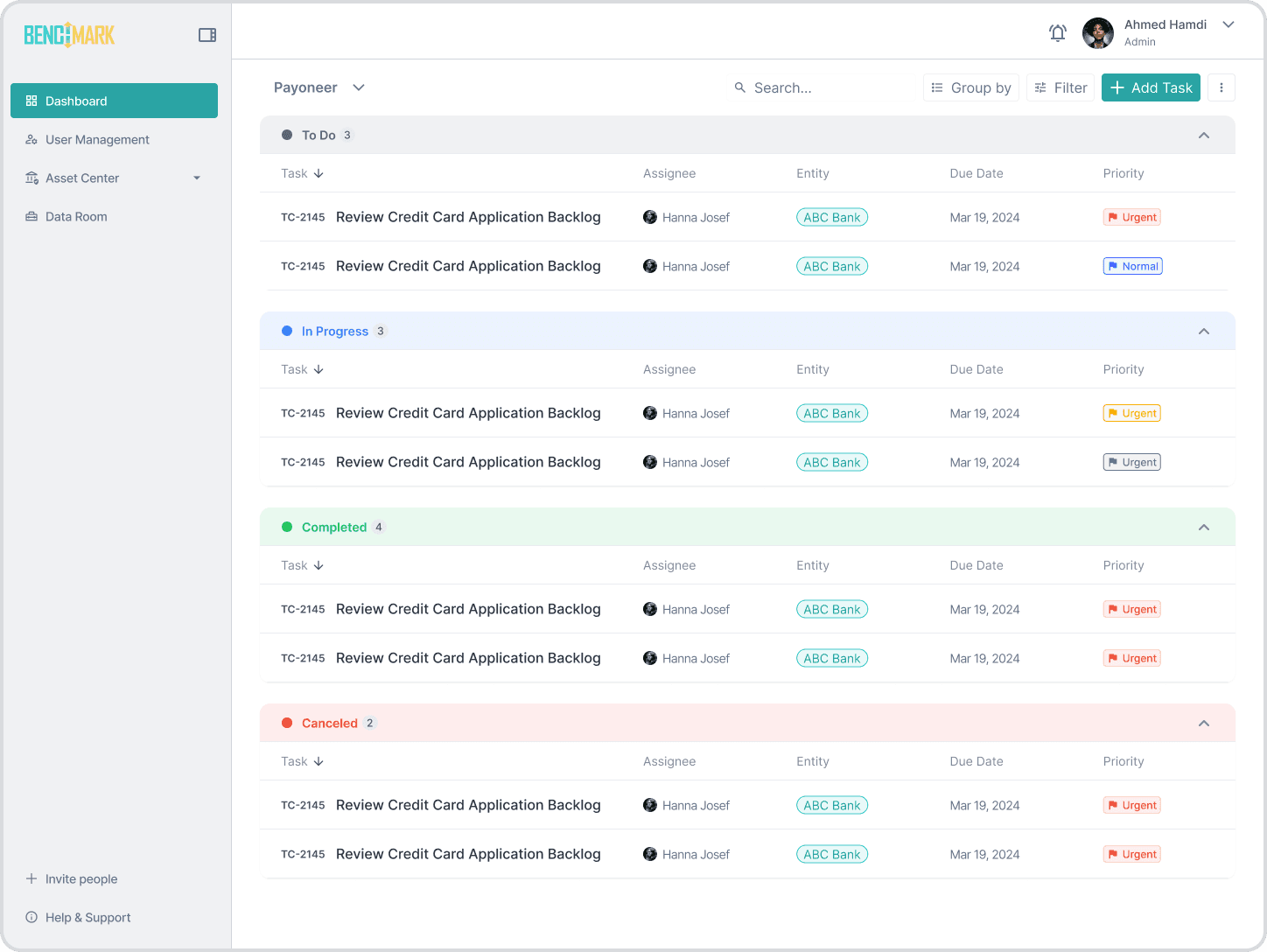
Task: Open notifications bell
Action: click(1058, 33)
